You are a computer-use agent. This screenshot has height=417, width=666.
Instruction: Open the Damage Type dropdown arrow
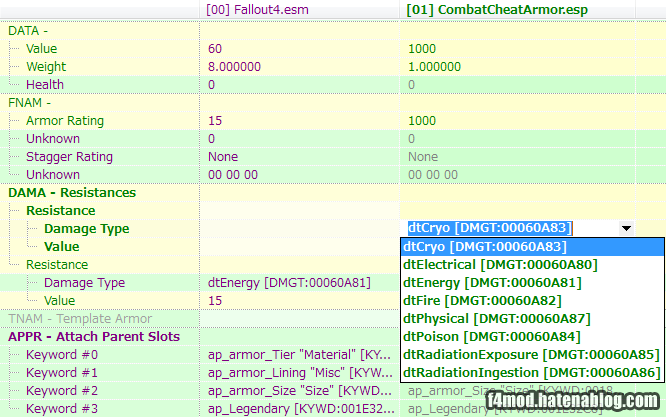click(x=626, y=228)
